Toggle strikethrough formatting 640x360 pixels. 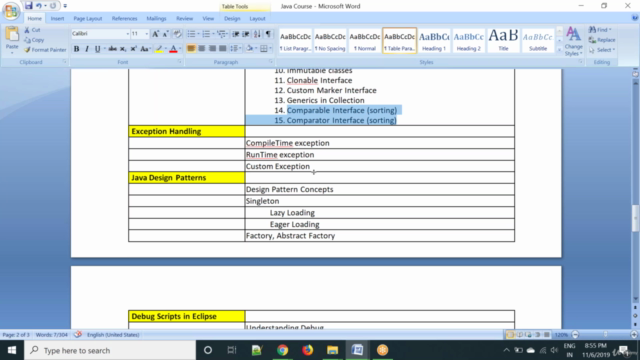[113, 49]
